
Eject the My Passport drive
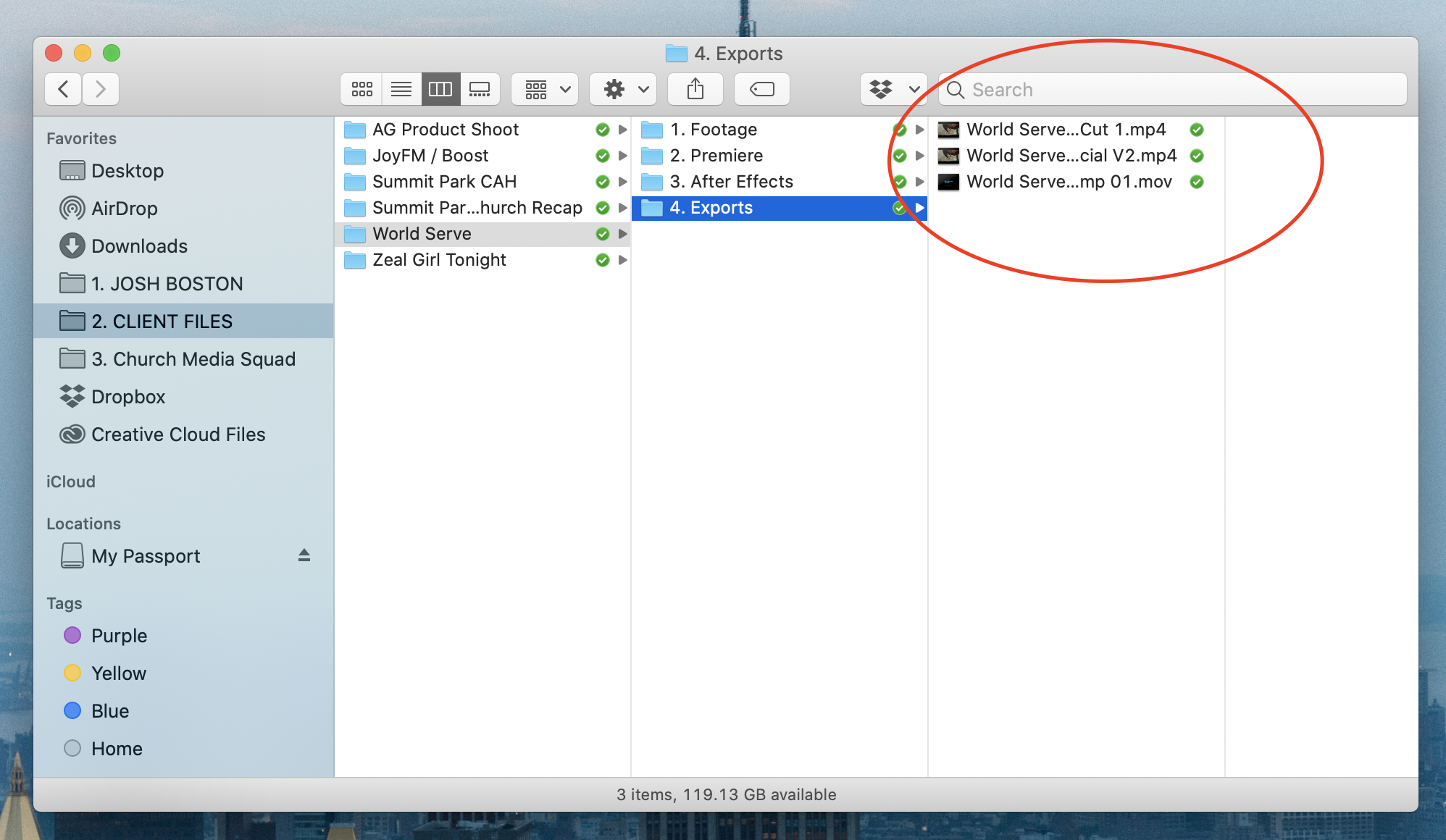[x=304, y=555]
